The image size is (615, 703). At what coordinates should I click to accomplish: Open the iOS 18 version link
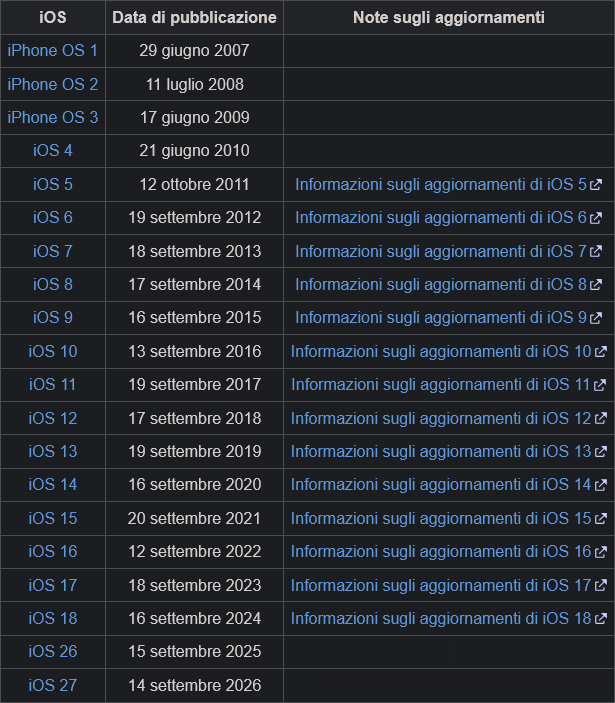[52, 618]
